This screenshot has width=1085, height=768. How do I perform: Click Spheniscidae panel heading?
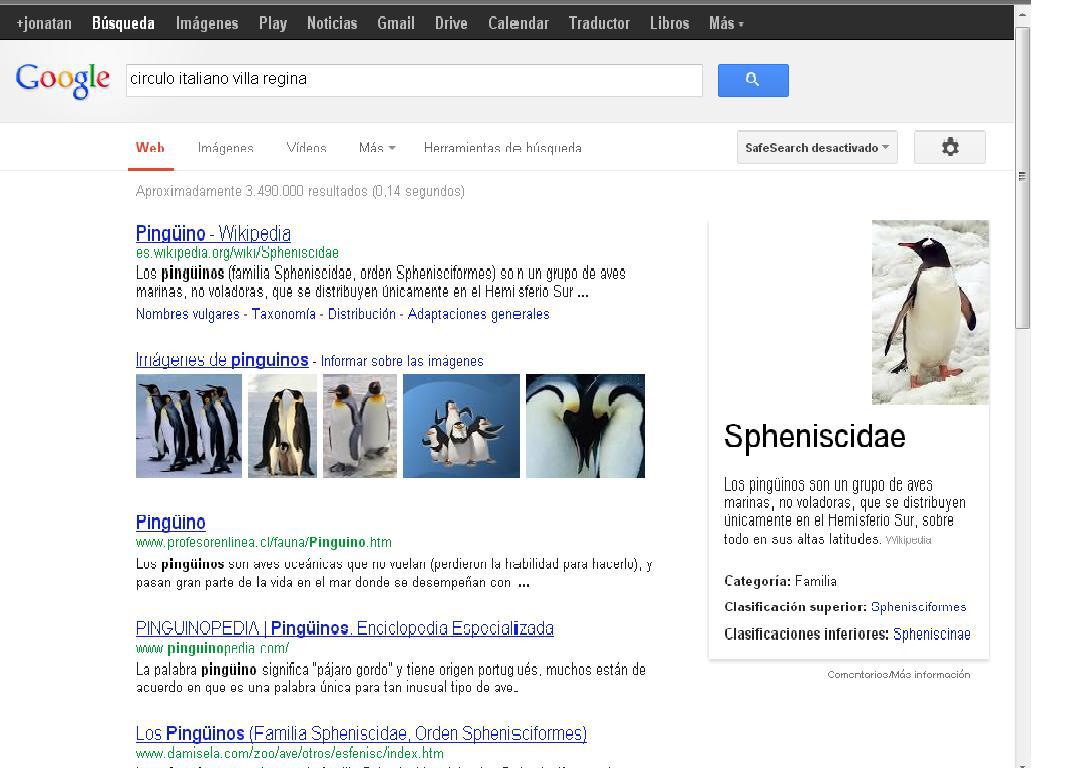coord(814,437)
